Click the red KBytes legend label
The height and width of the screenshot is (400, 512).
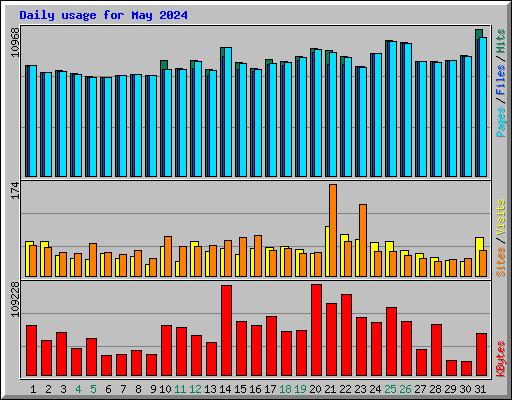coord(501,359)
